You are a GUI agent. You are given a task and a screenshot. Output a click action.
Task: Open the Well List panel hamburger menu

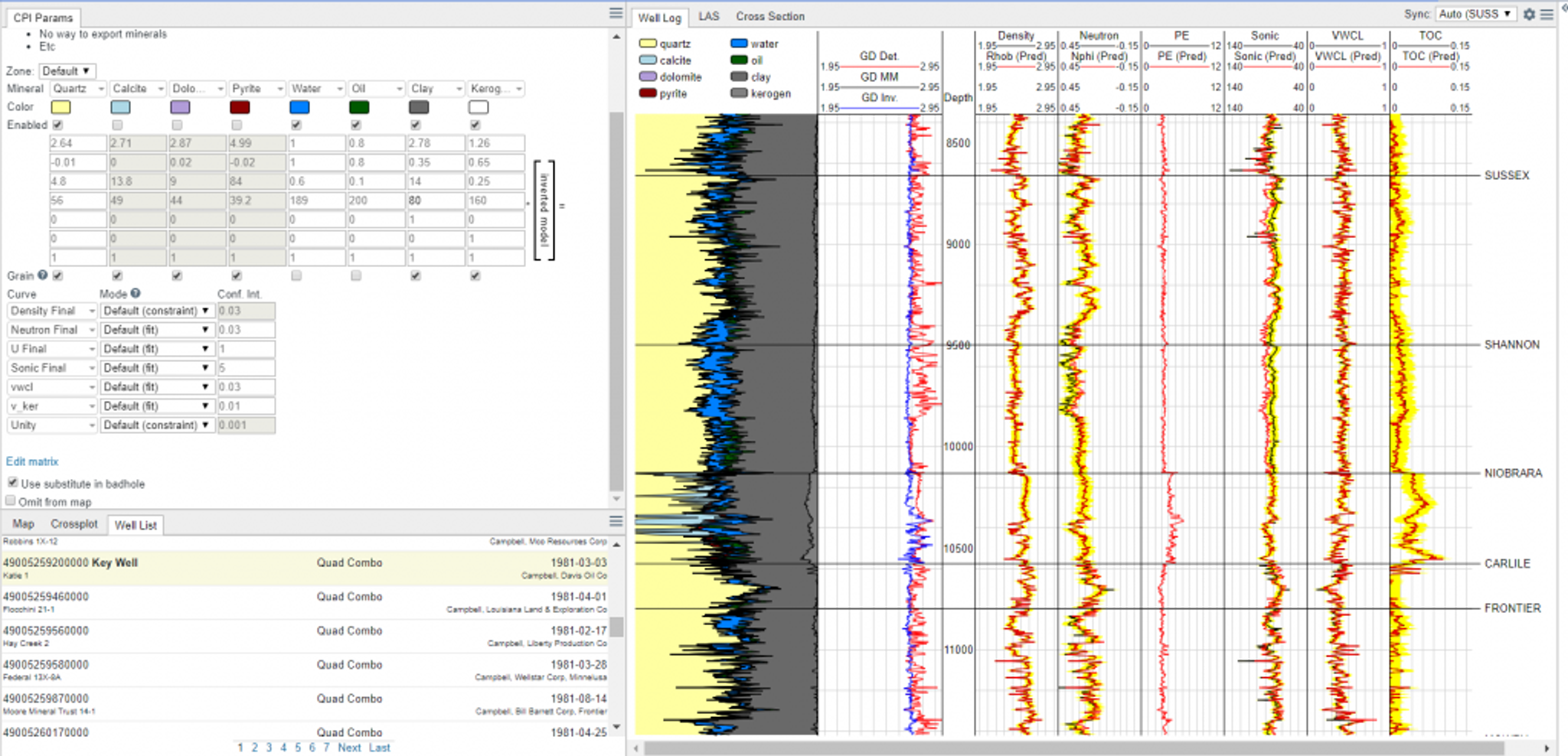[616, 521]
